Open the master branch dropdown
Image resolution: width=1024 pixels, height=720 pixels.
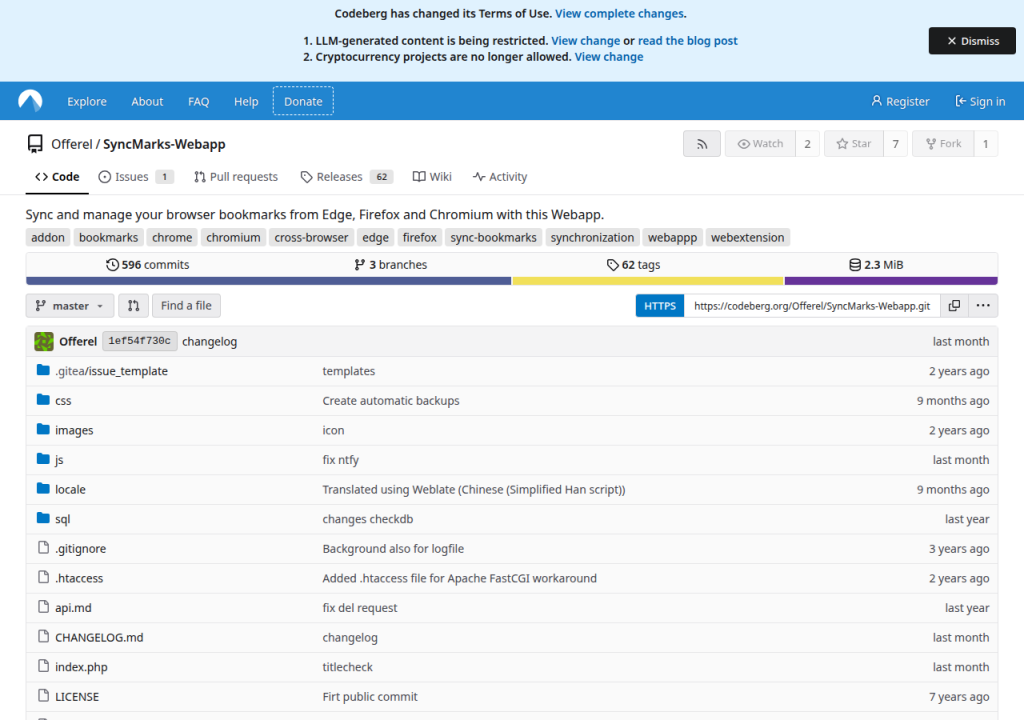point(70,306)
